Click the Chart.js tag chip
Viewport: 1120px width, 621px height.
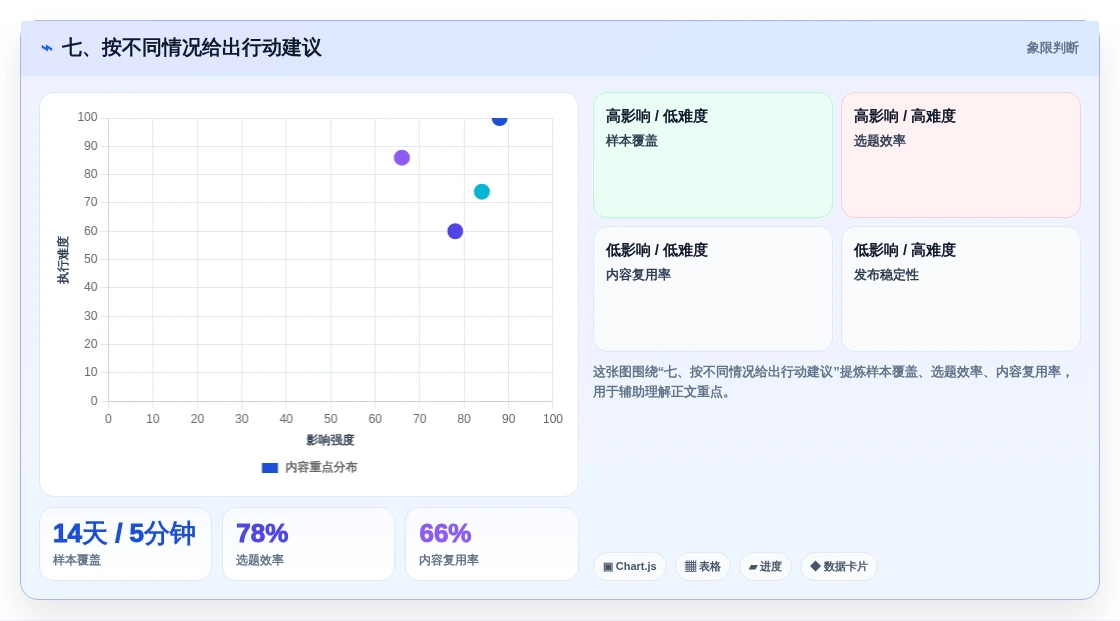[x=630, y=567]
